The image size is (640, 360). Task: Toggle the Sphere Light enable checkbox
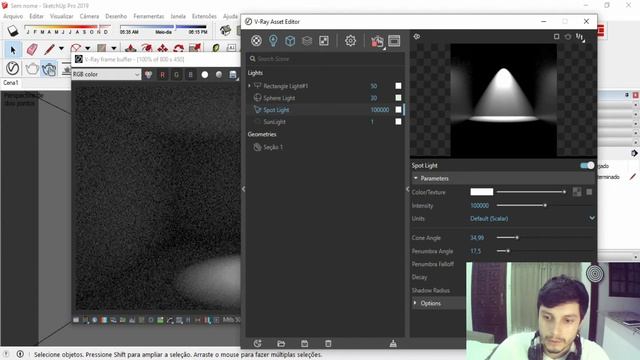[398, 98]
